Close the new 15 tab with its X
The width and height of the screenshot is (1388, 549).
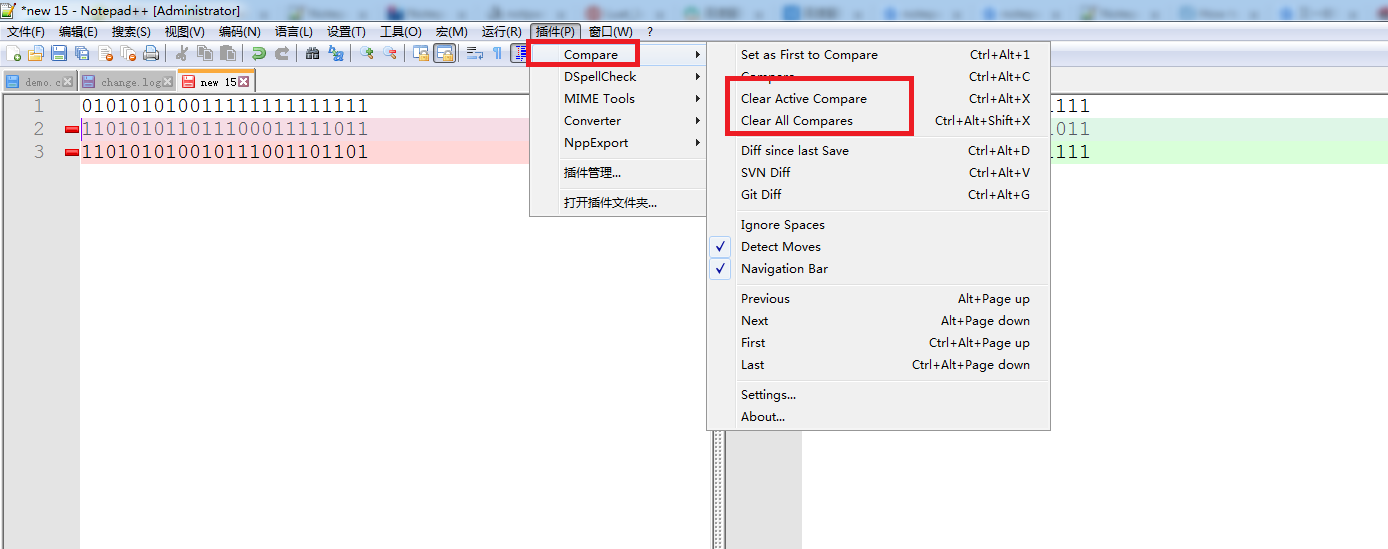[243, 82]
